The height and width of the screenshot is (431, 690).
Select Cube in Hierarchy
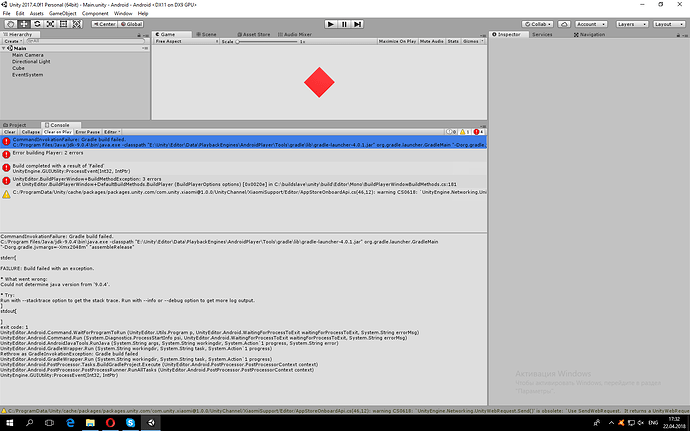(18, 68)
